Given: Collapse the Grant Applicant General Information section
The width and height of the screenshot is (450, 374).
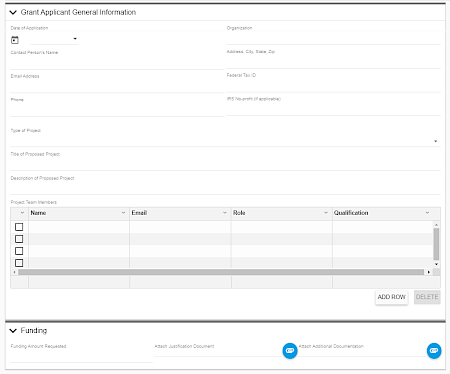Looking at the screenshot, I should point(13,12).
